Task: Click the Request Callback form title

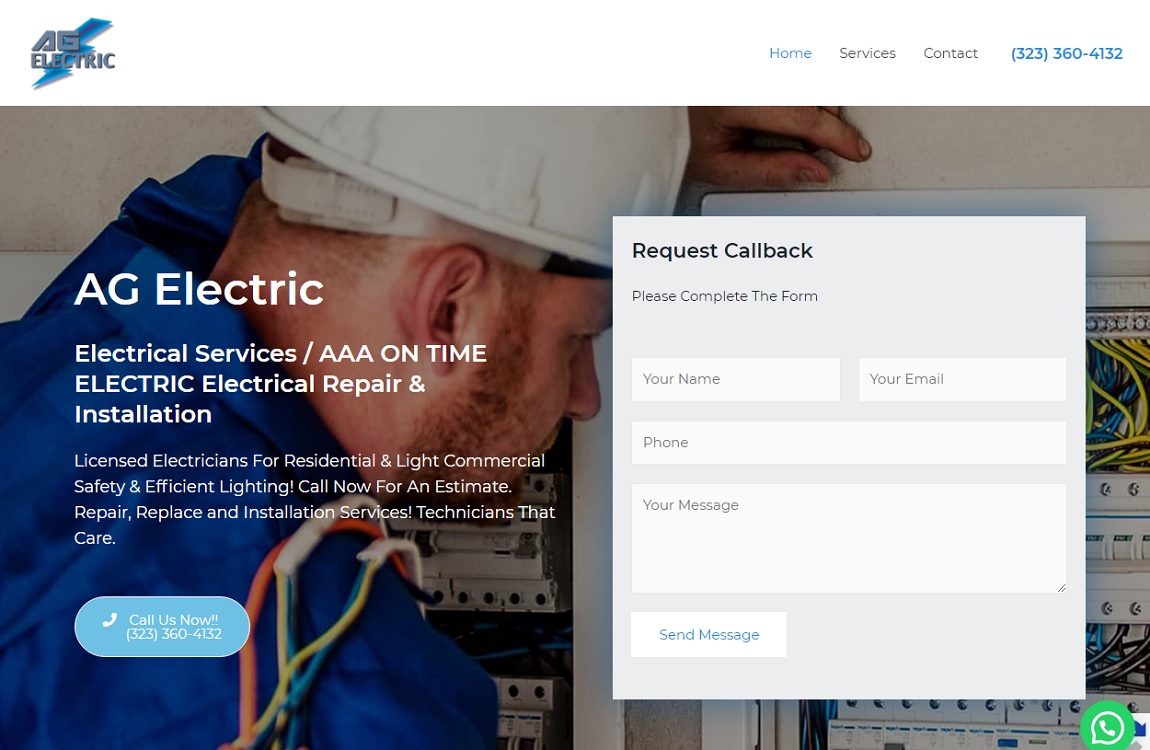Action: point(722,251)
